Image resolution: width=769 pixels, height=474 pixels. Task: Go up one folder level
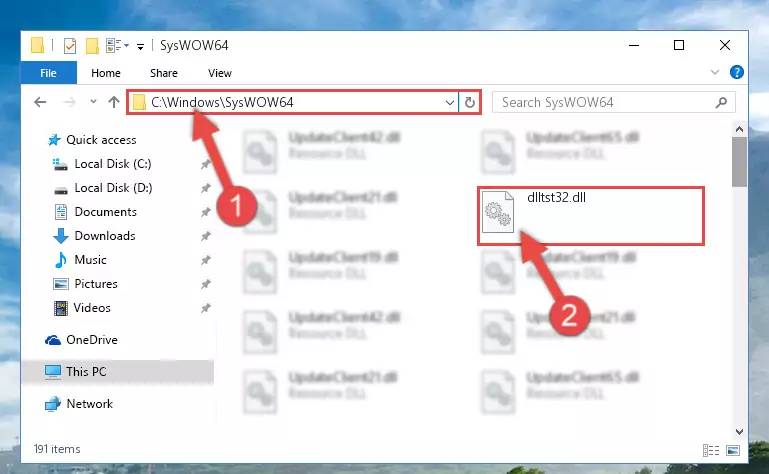pyautogui.click(x=114, y=102)
